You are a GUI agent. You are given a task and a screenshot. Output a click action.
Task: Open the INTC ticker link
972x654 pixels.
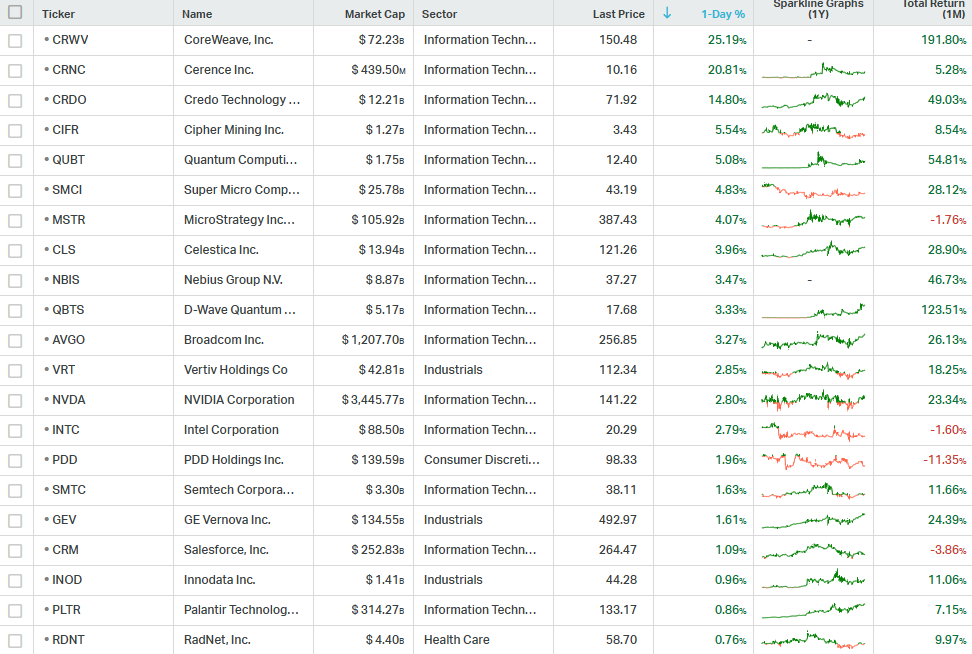(66, 430)
